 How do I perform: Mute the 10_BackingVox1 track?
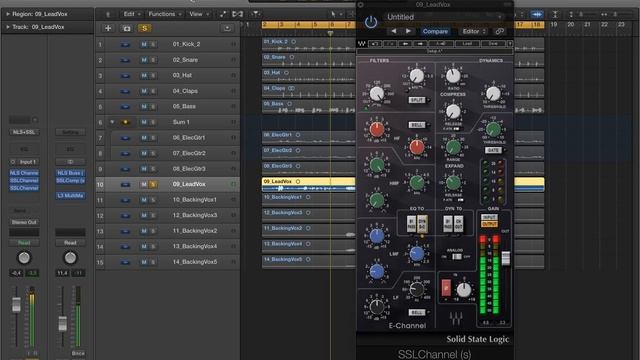tap(144, 200)
